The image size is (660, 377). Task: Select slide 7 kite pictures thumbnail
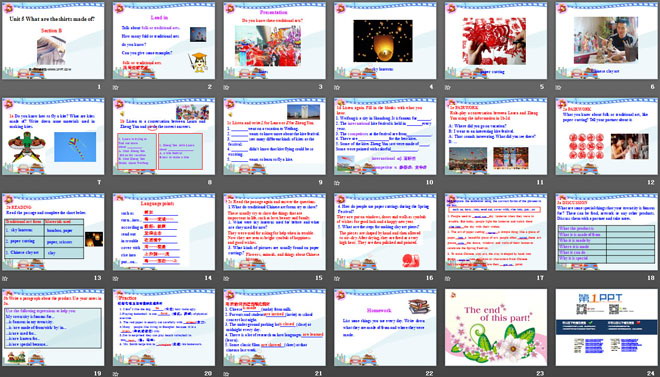coord(53,136)
